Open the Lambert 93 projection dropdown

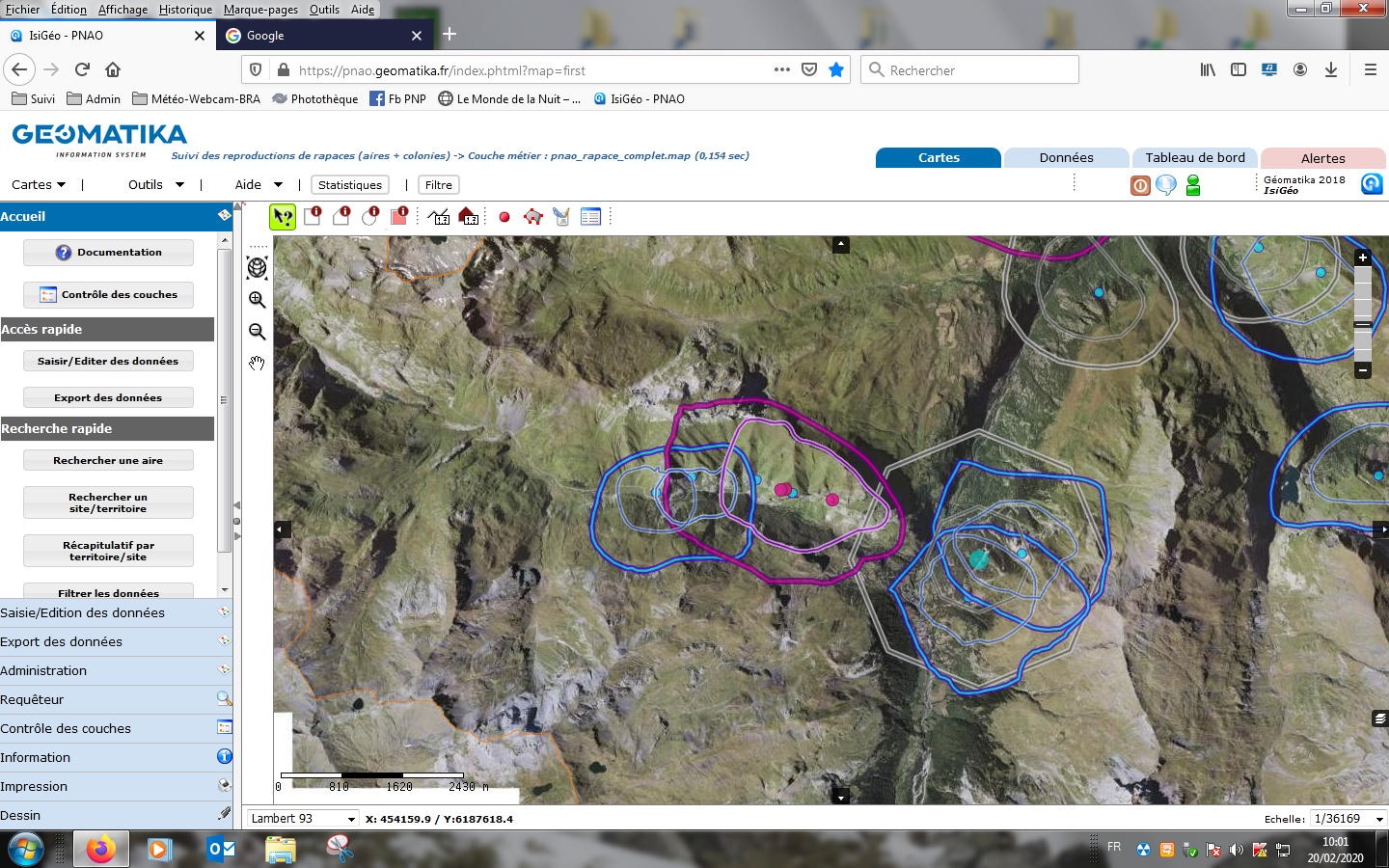pos(302,819)
